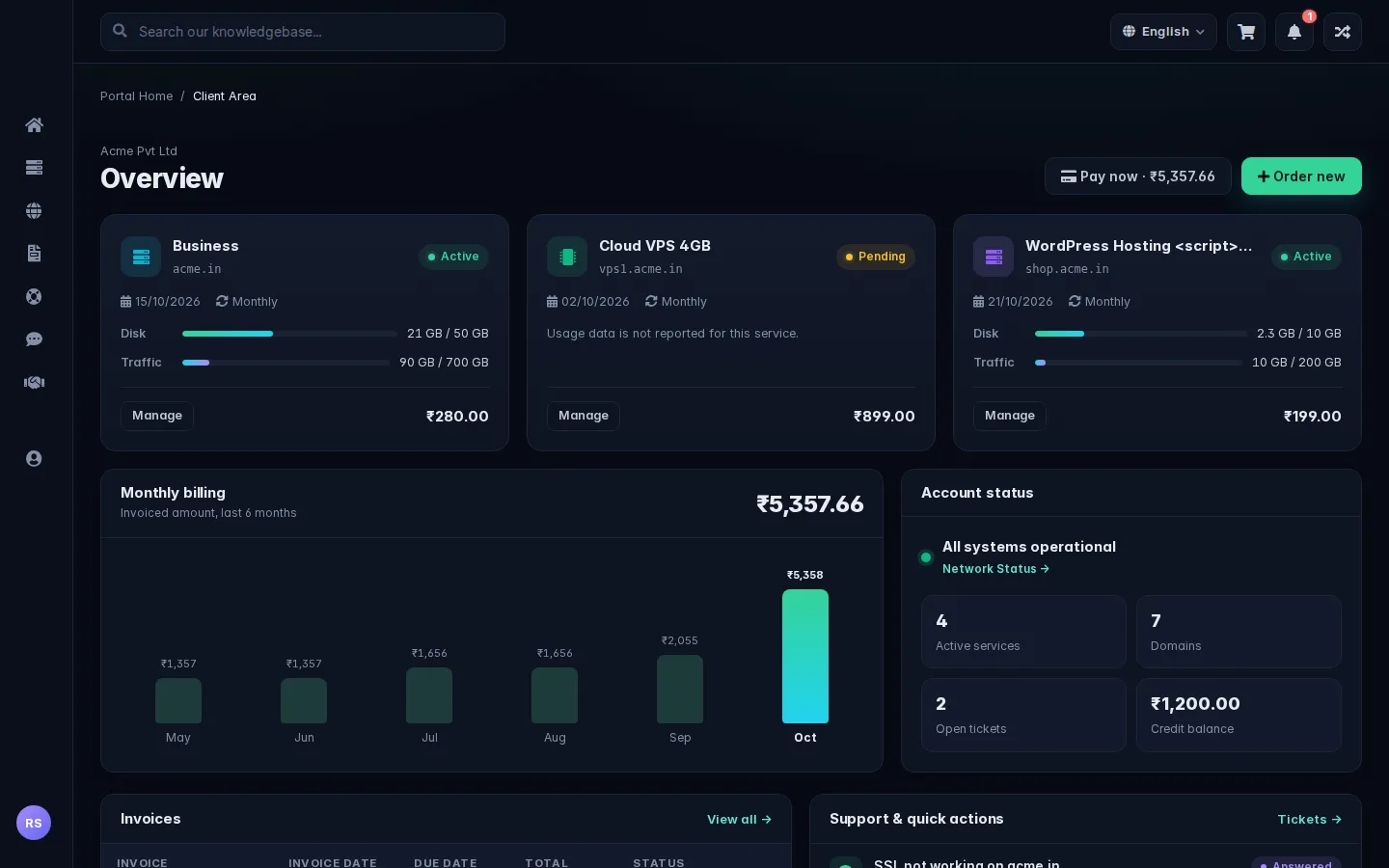
Task: Expand the English language dropdown
Action: click(1163, 32)
